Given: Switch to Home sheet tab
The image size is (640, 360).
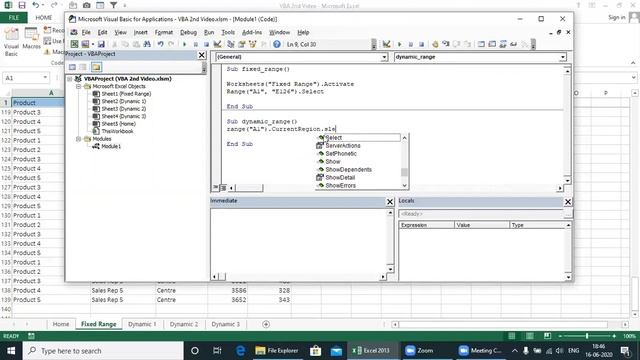Looking at the screenshot, I should point(61,324).
